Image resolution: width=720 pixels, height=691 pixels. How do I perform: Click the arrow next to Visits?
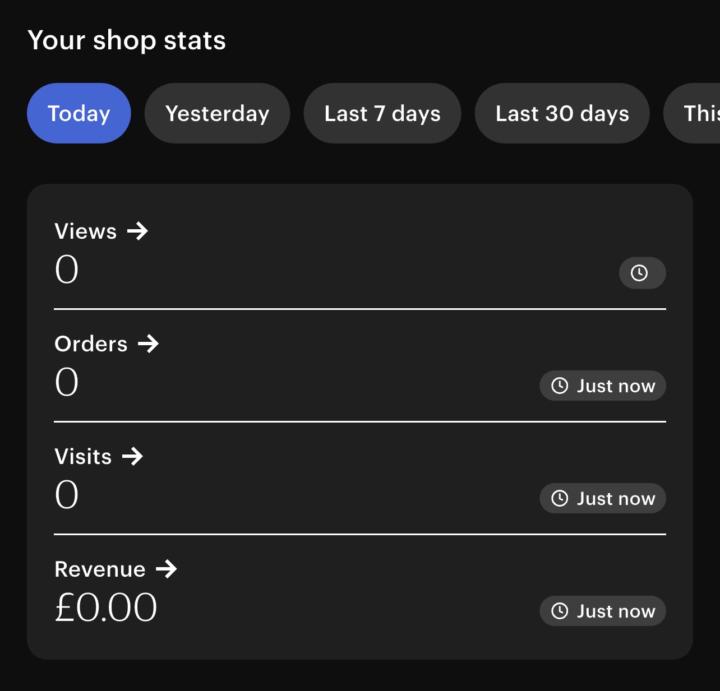[132, 456]
